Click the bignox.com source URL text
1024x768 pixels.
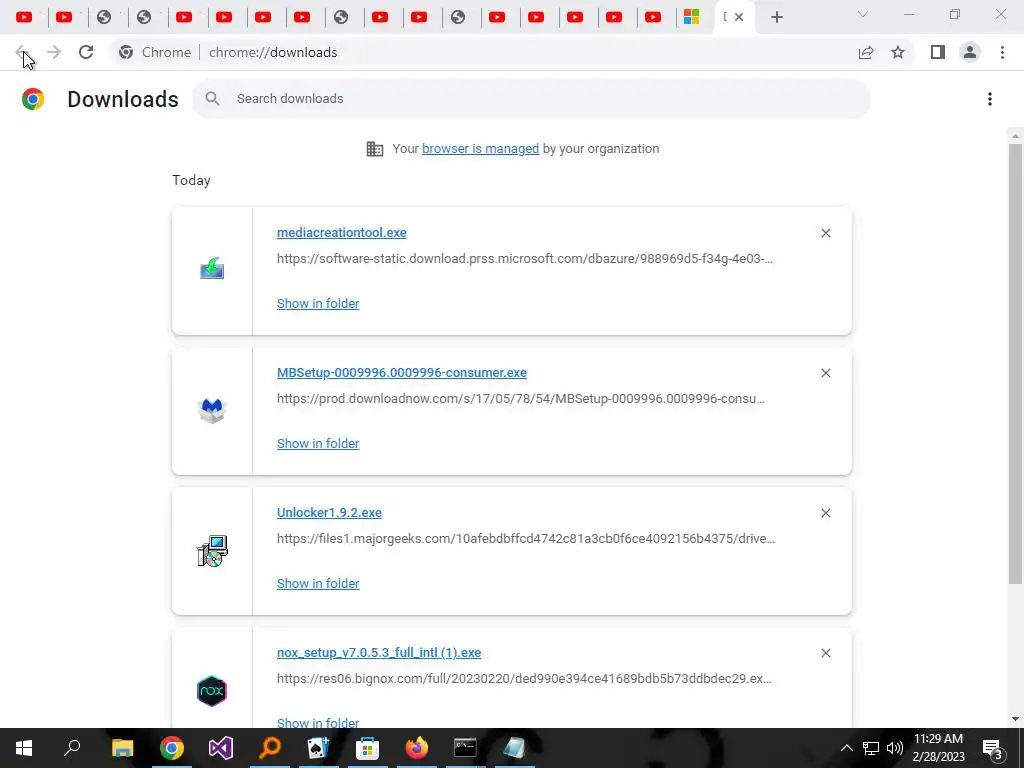click(524, 679)
